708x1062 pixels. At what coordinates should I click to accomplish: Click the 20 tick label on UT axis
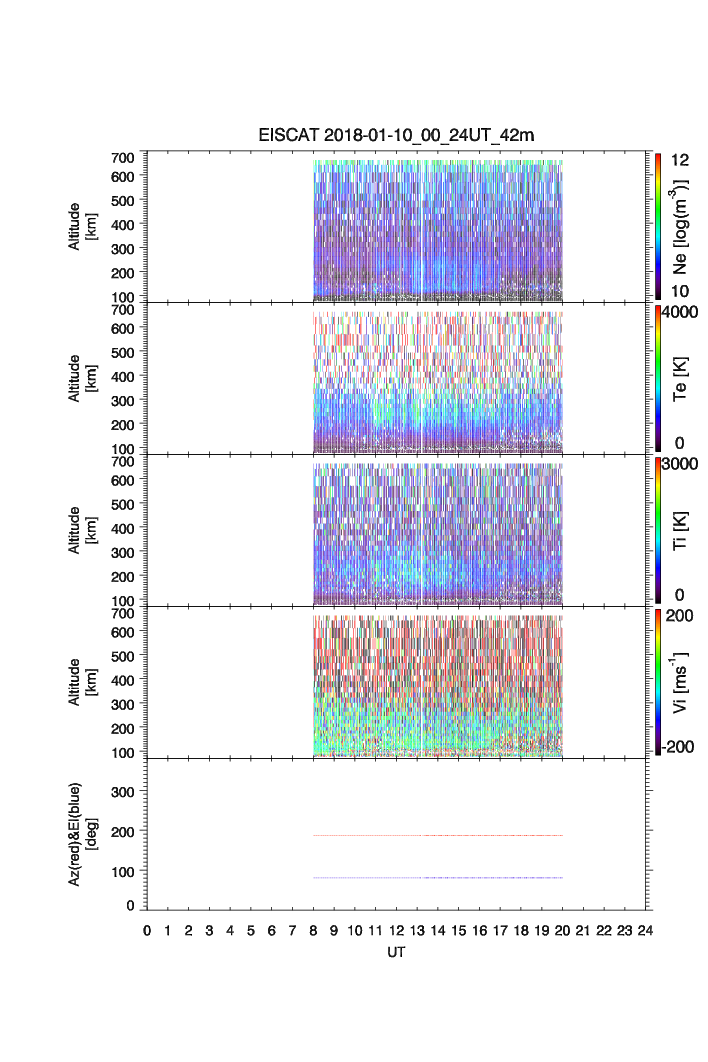pyautogui.click(x=562, y=930)
